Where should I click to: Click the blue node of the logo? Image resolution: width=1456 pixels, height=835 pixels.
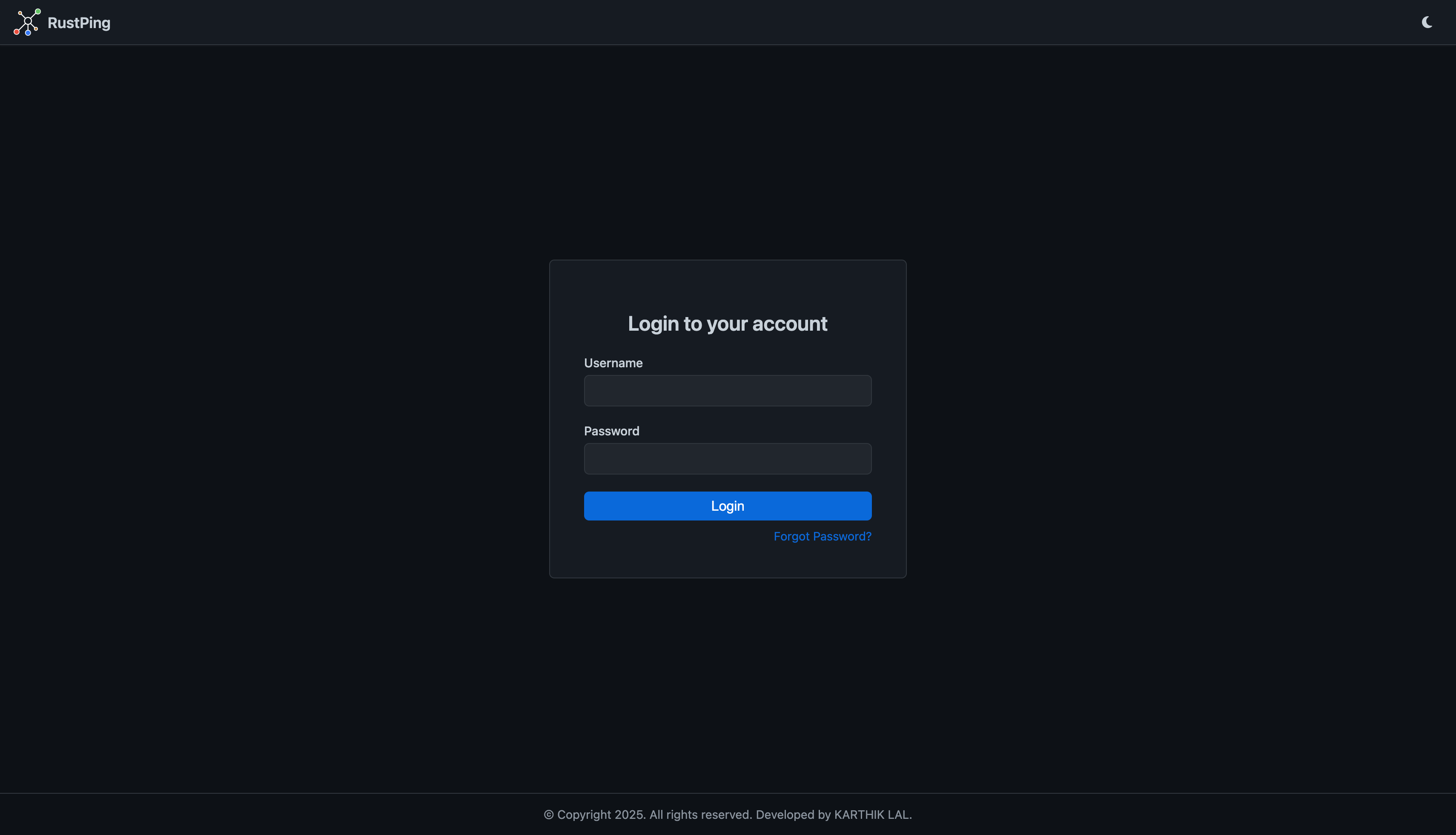coord(28,33)
